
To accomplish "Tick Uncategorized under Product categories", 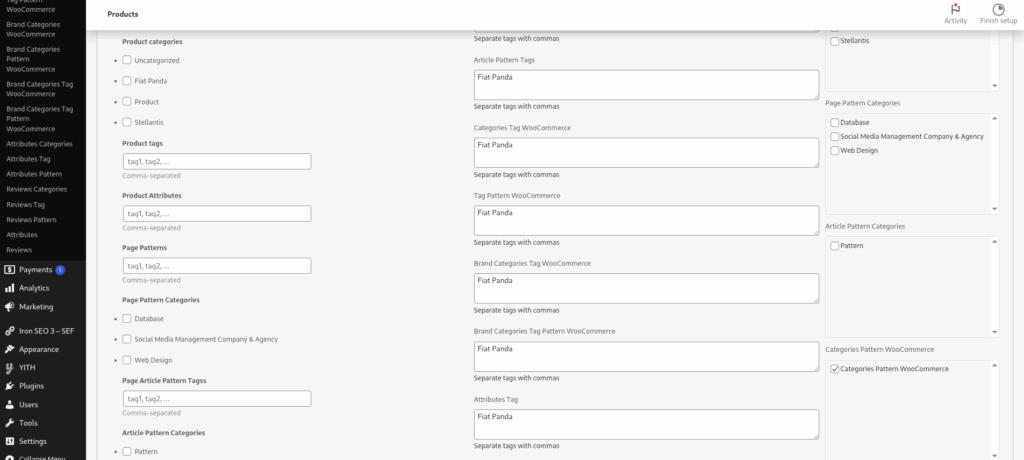I will click(x=127, y=60).
